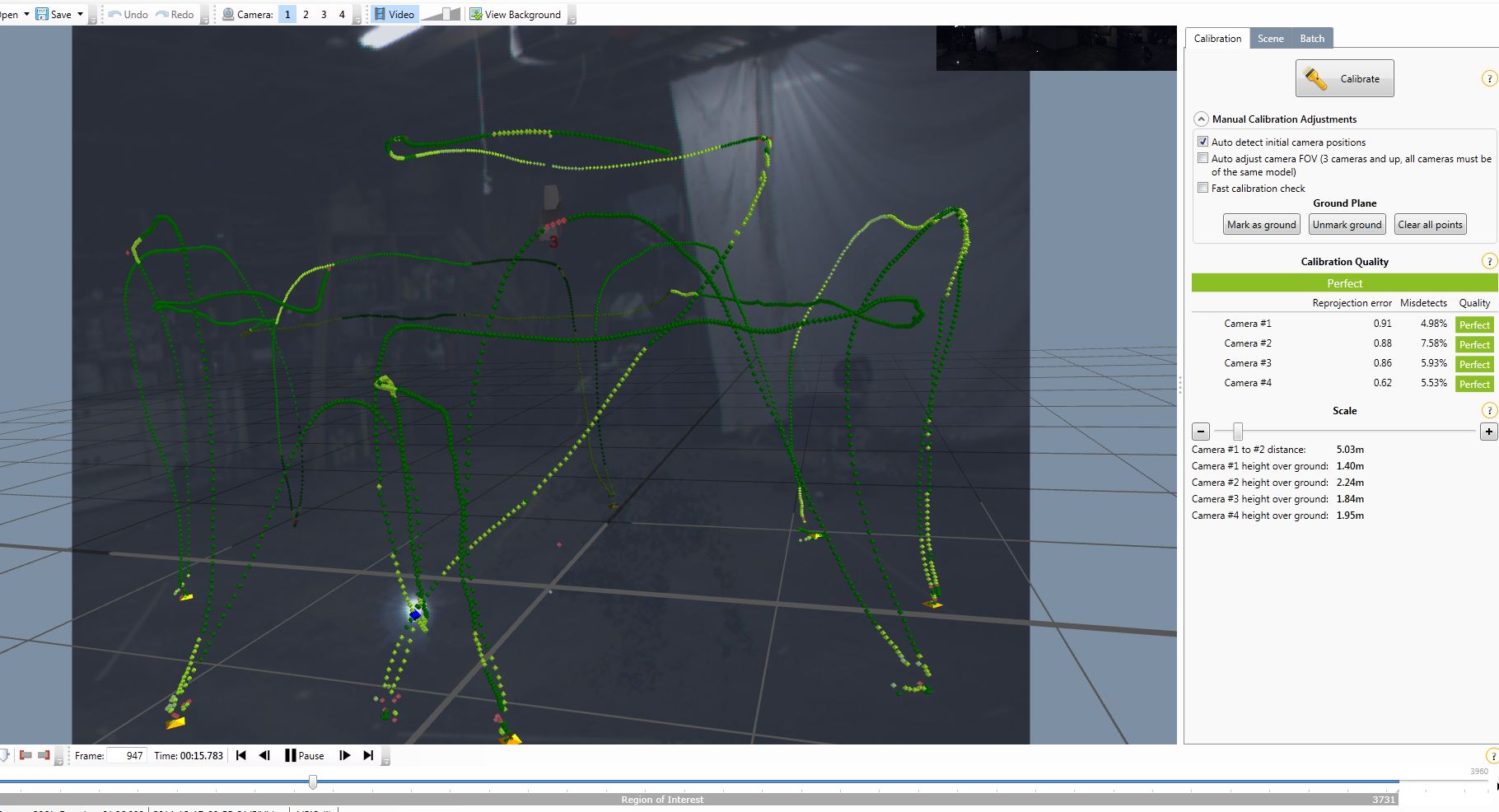The width and height of the screenshot is (1499, 812).
Task: Jump to the last frame
Action: pos(368,755)
